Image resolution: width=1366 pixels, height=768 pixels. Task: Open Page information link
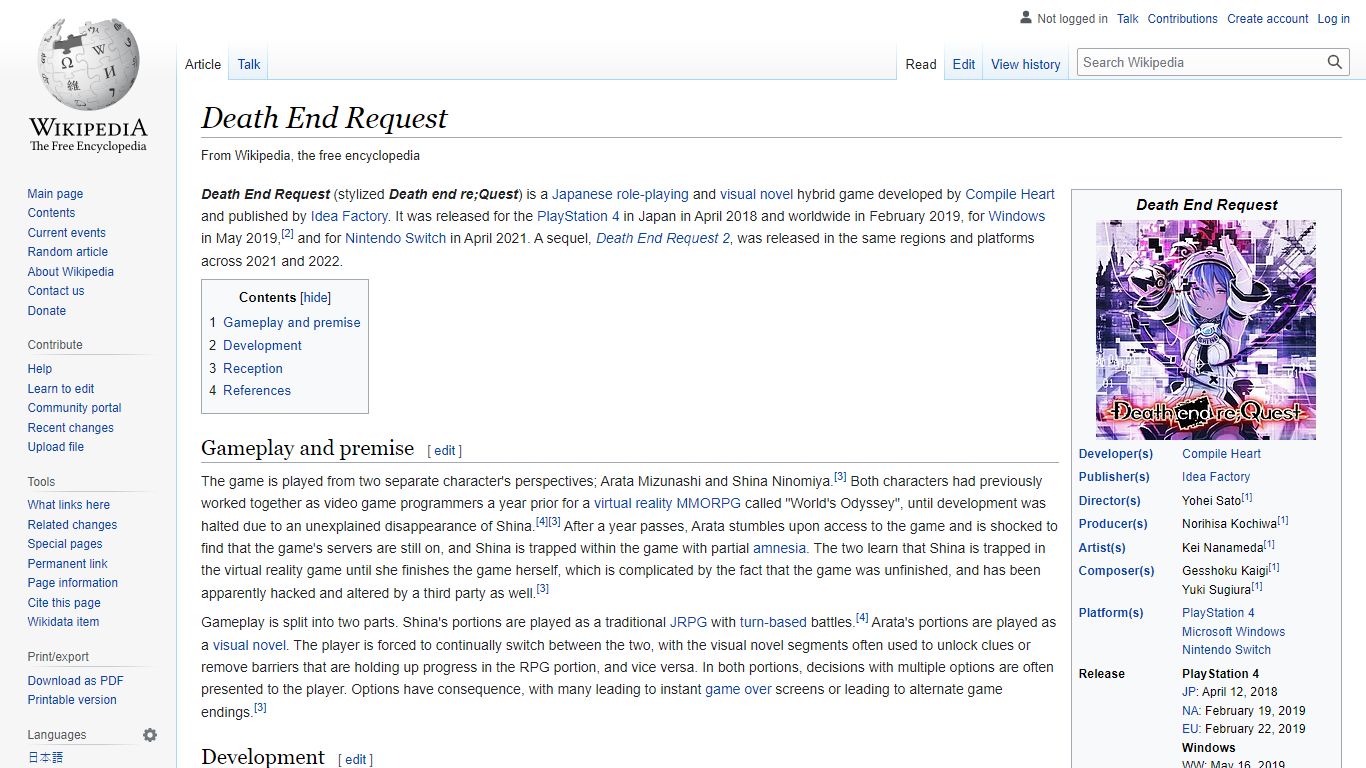point(72,583)
